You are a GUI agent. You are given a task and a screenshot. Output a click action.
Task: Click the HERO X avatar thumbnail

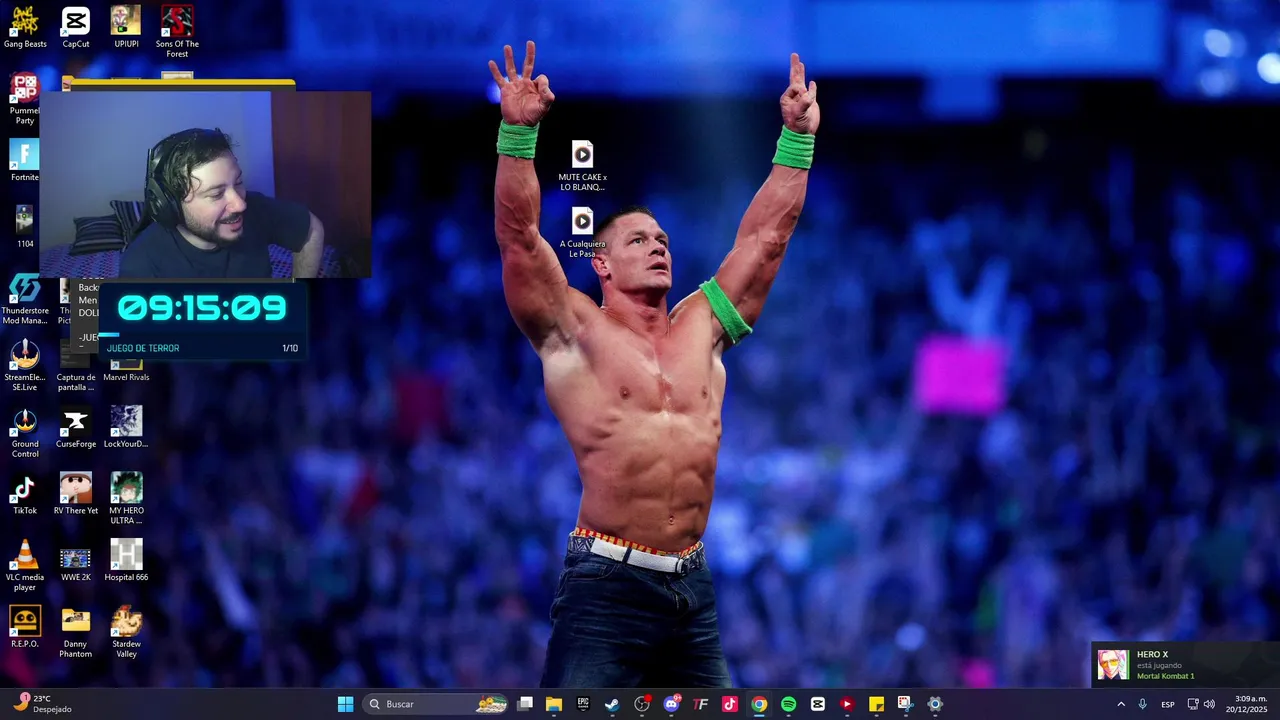tap(1113, 665)
